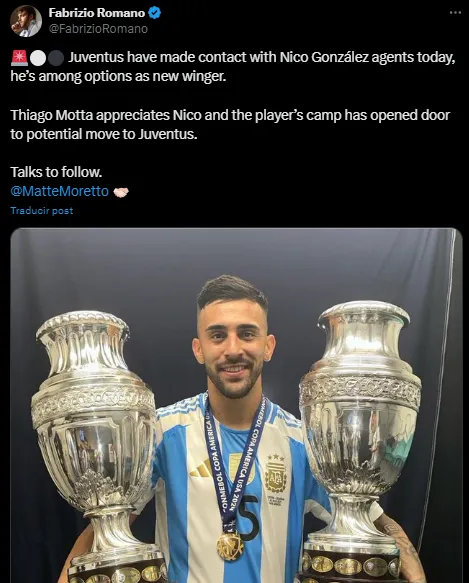
Task: Click the 'Talks to follow.' line
Action: [56, 172]
